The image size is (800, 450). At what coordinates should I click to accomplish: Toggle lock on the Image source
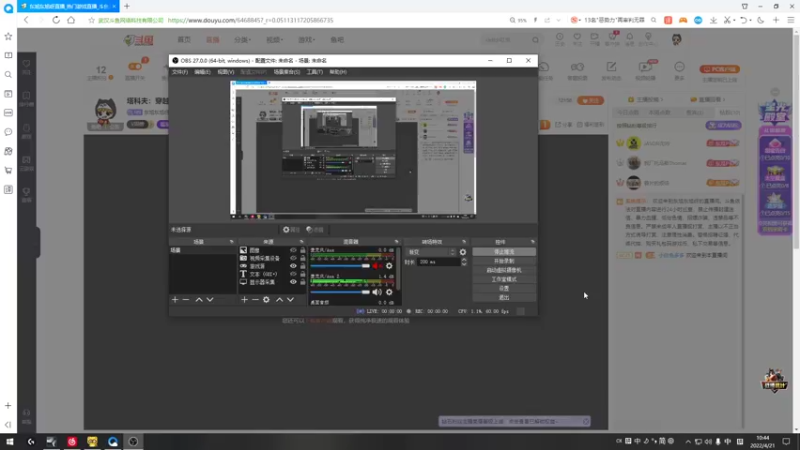click(x=303, y=250)
